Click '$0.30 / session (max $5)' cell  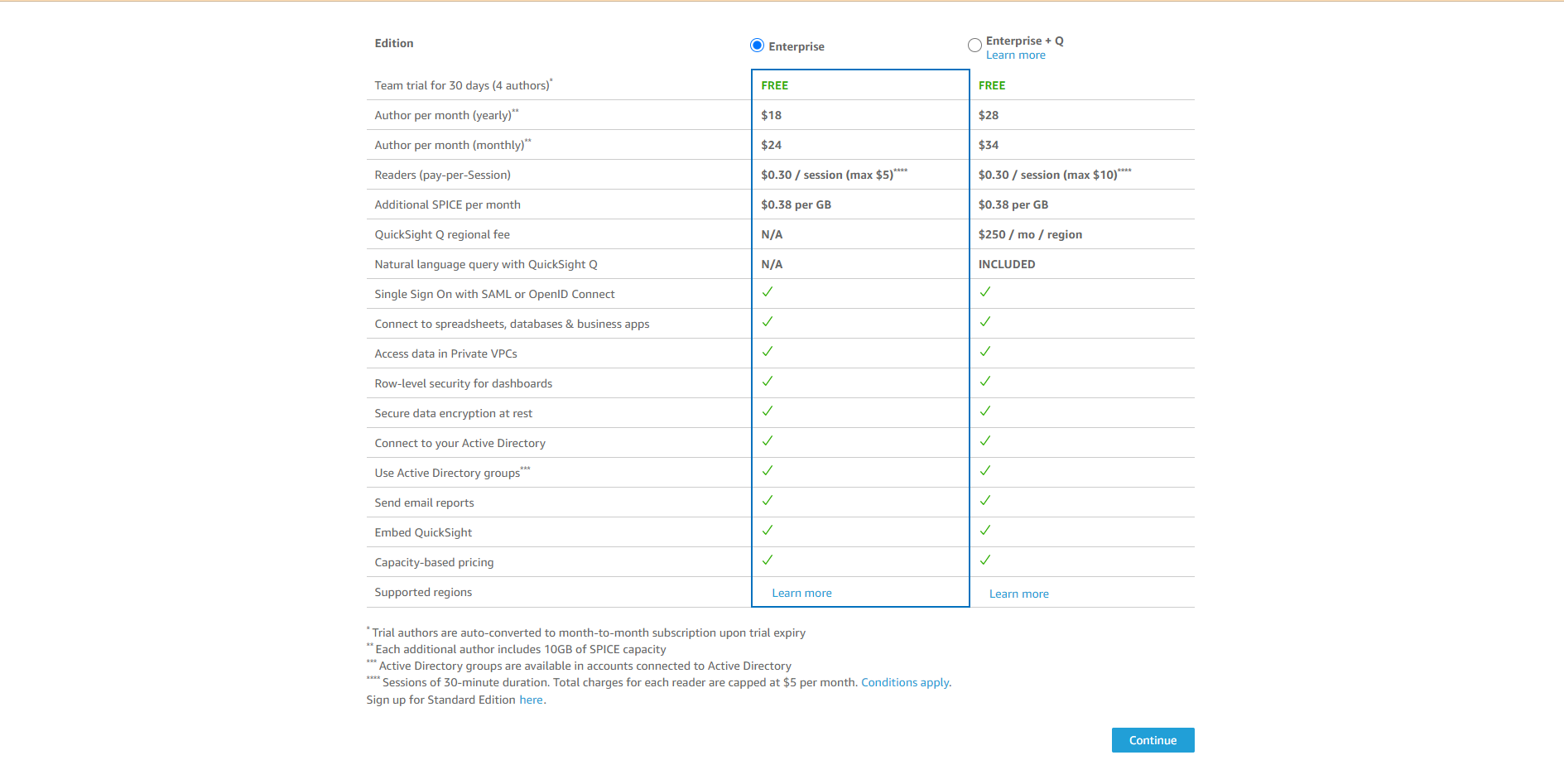[x=834, y=174]
